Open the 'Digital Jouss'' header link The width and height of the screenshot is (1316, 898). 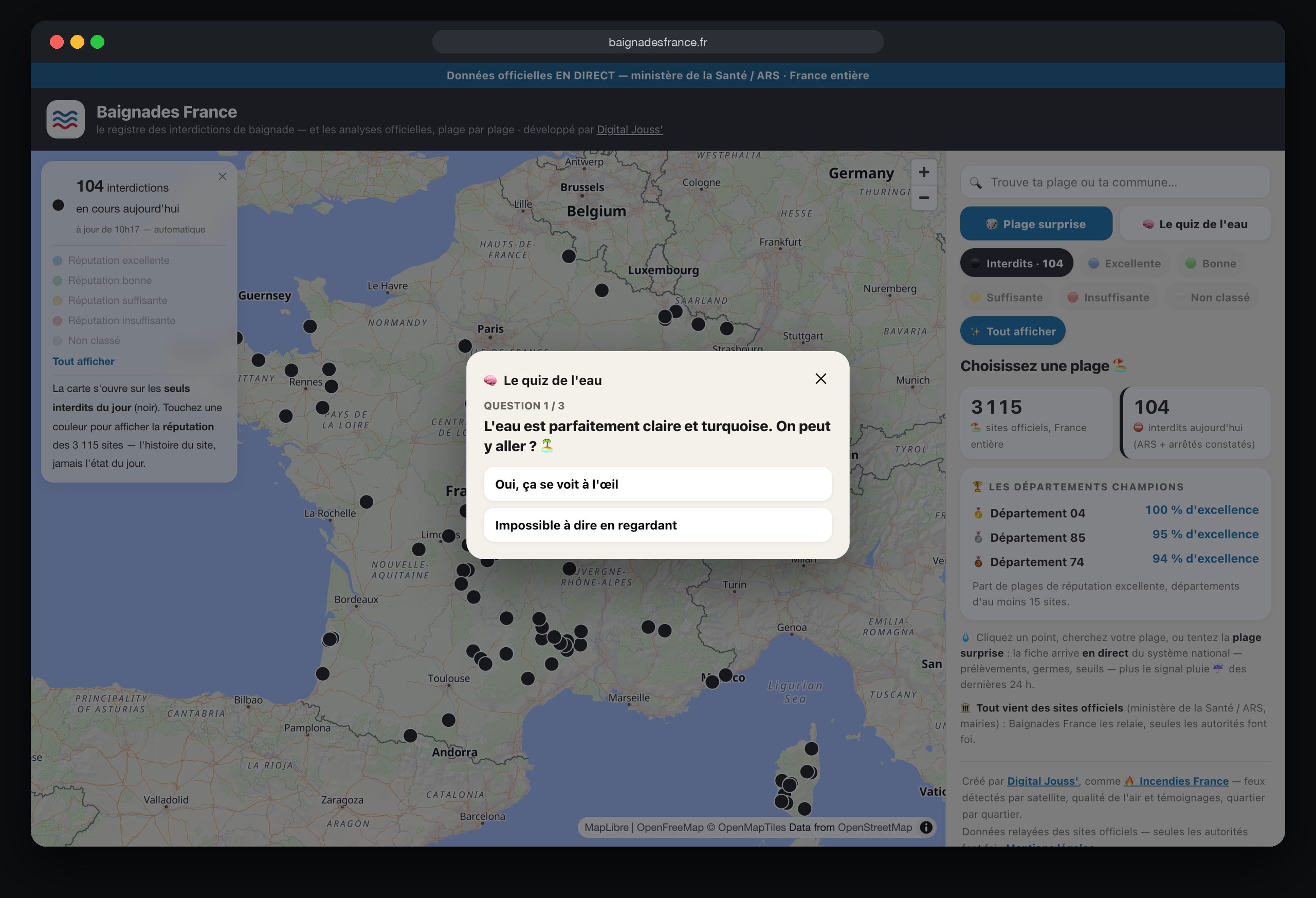(630, 130)
